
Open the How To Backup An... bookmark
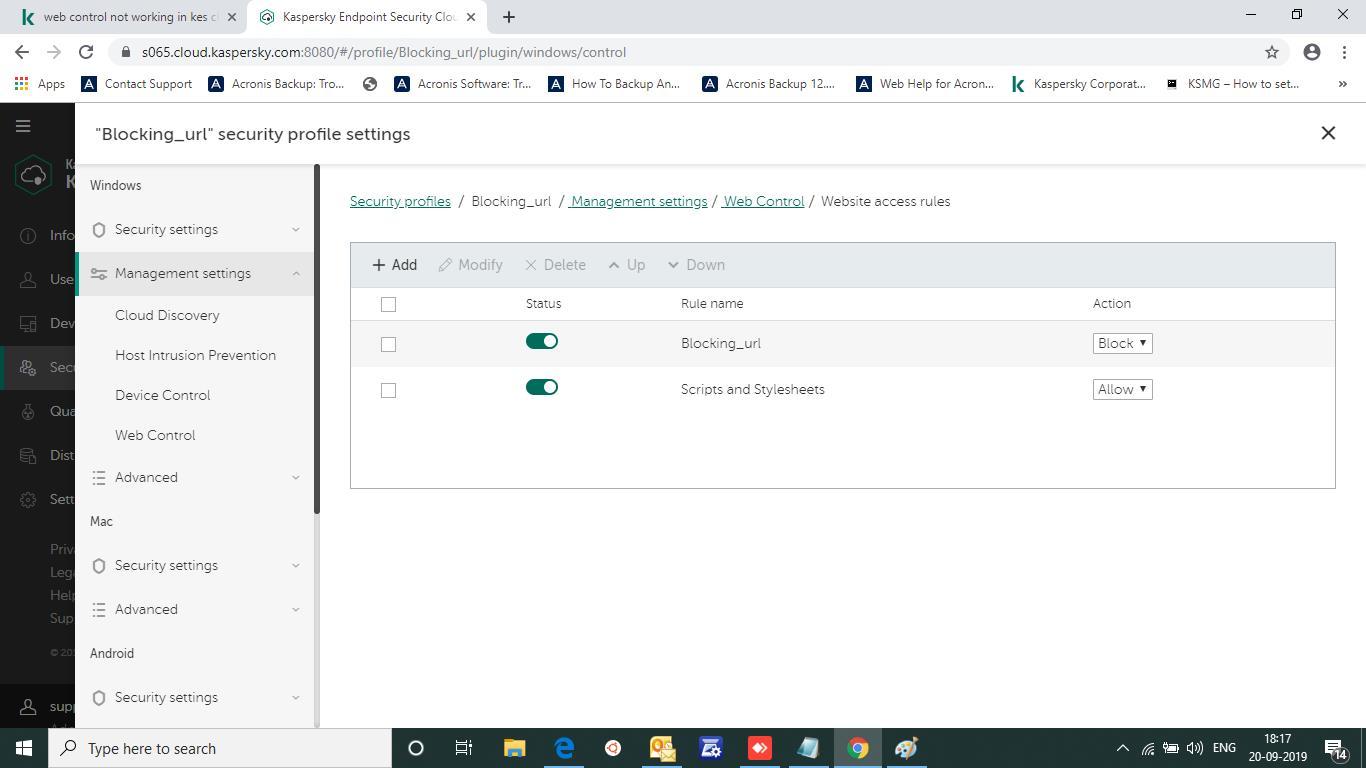[614, 84]
